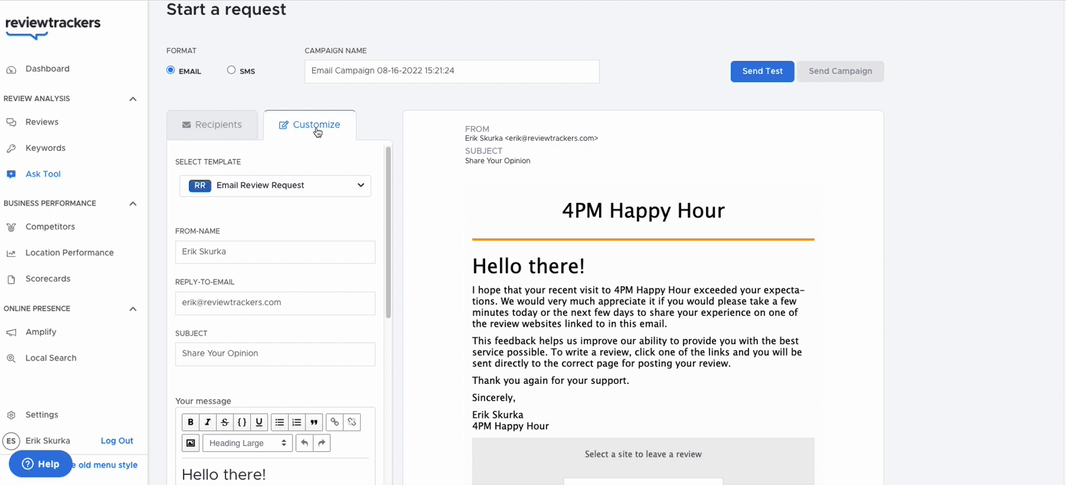The height and width of the screenshot is (485, 1066).
Task: Open Settings from the sidebar
Action: (x=41, y=415)
